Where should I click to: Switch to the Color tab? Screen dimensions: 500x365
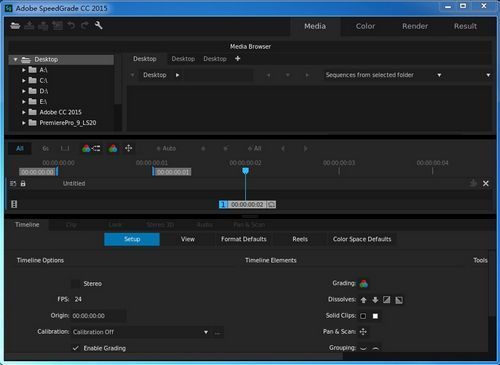[365, 26]
